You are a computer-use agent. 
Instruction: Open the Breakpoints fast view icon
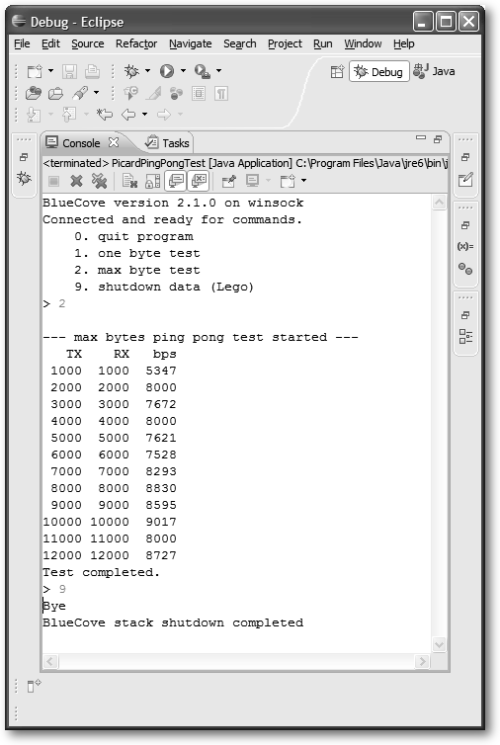[x=465, y=269]
